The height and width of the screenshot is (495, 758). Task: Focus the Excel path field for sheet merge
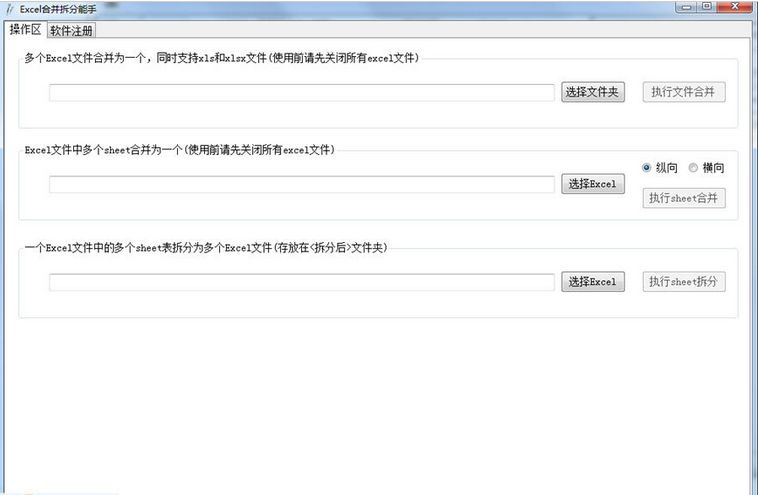(x=302, y=184)
